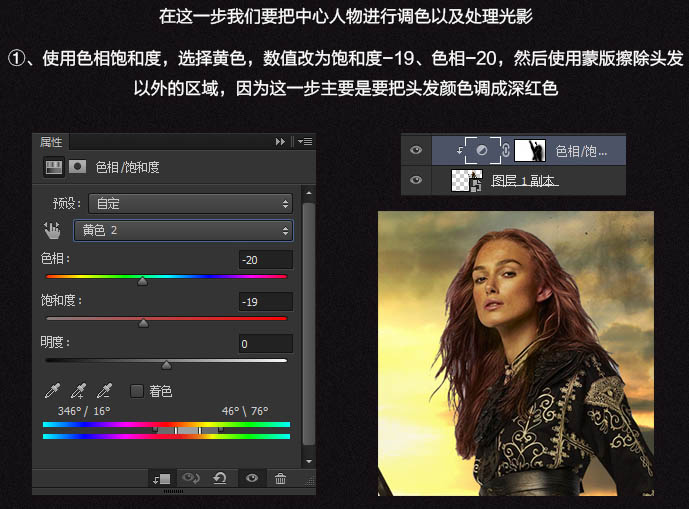Select the add-to-sample eyedropper

click(x=79, y=390)
